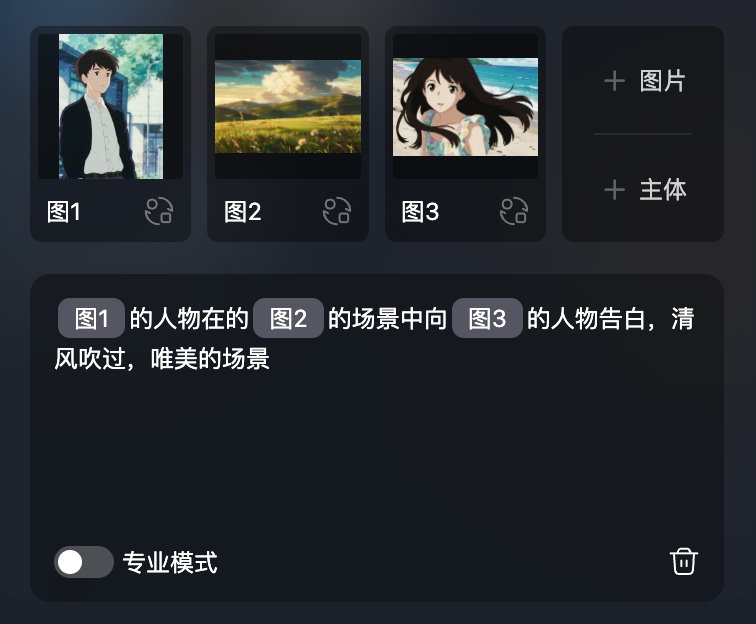
Task: Enable the 专业模式 toggle switch
Action: point(84,562)
